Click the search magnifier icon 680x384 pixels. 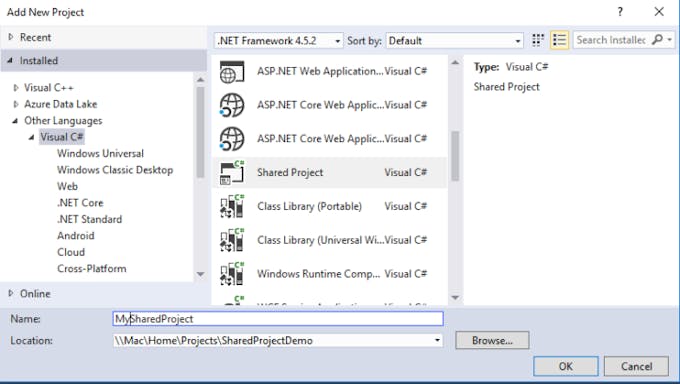click(657, 40)
